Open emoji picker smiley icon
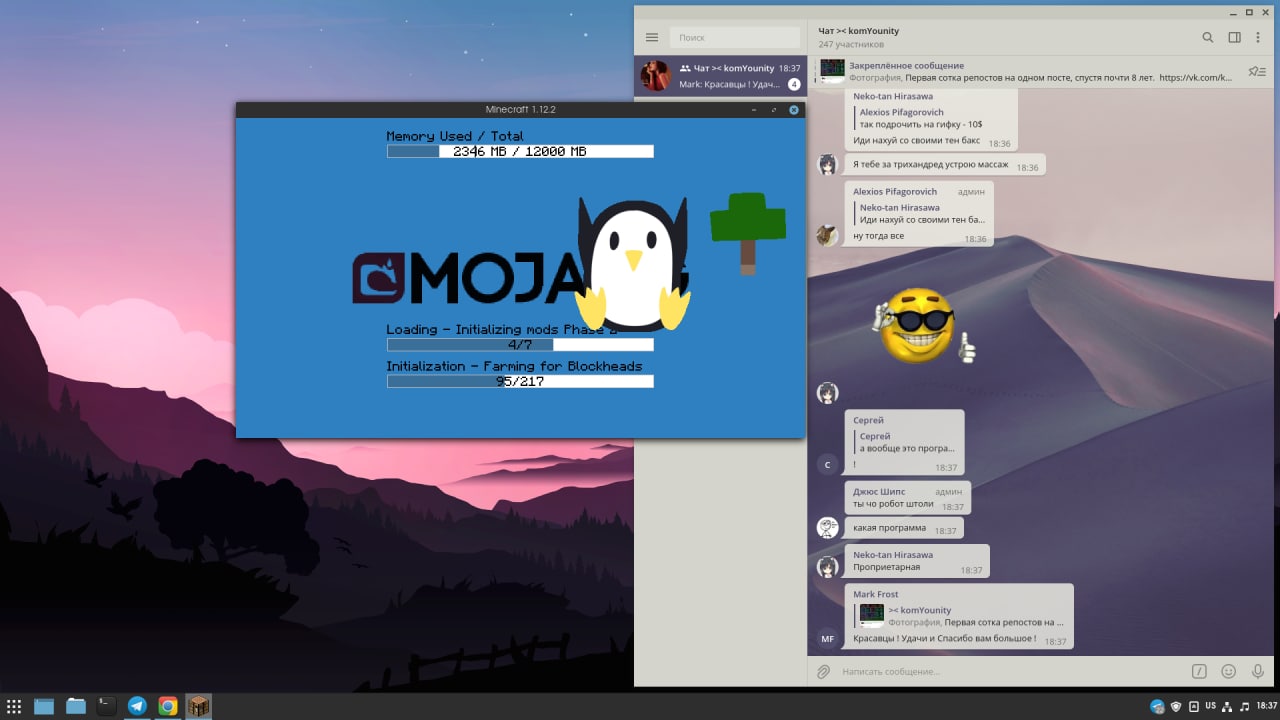Viewport: 1280px width, 720px height. pos(1228,671)
